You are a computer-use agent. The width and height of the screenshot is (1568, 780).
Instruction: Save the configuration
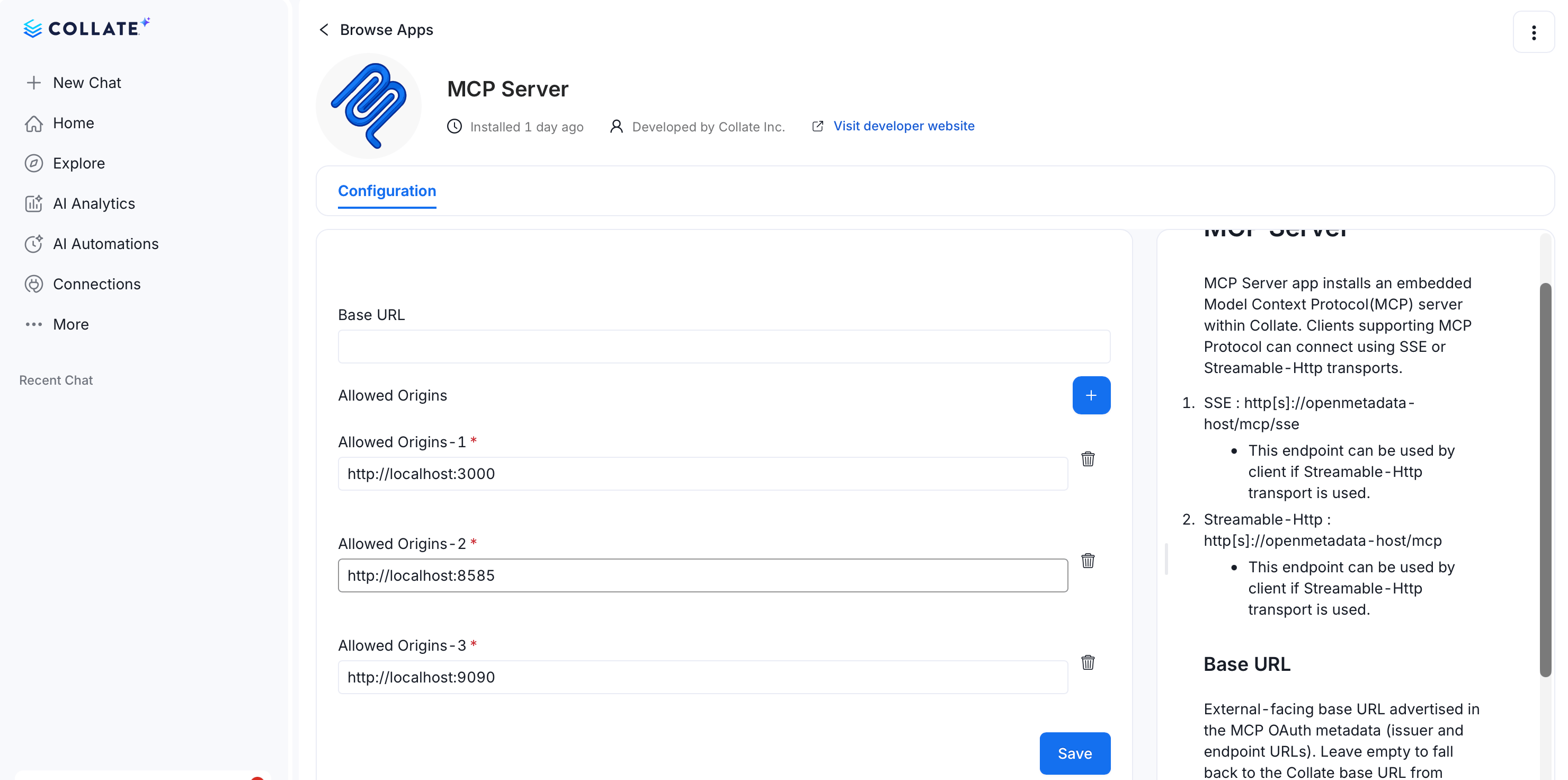(1074, 753)
